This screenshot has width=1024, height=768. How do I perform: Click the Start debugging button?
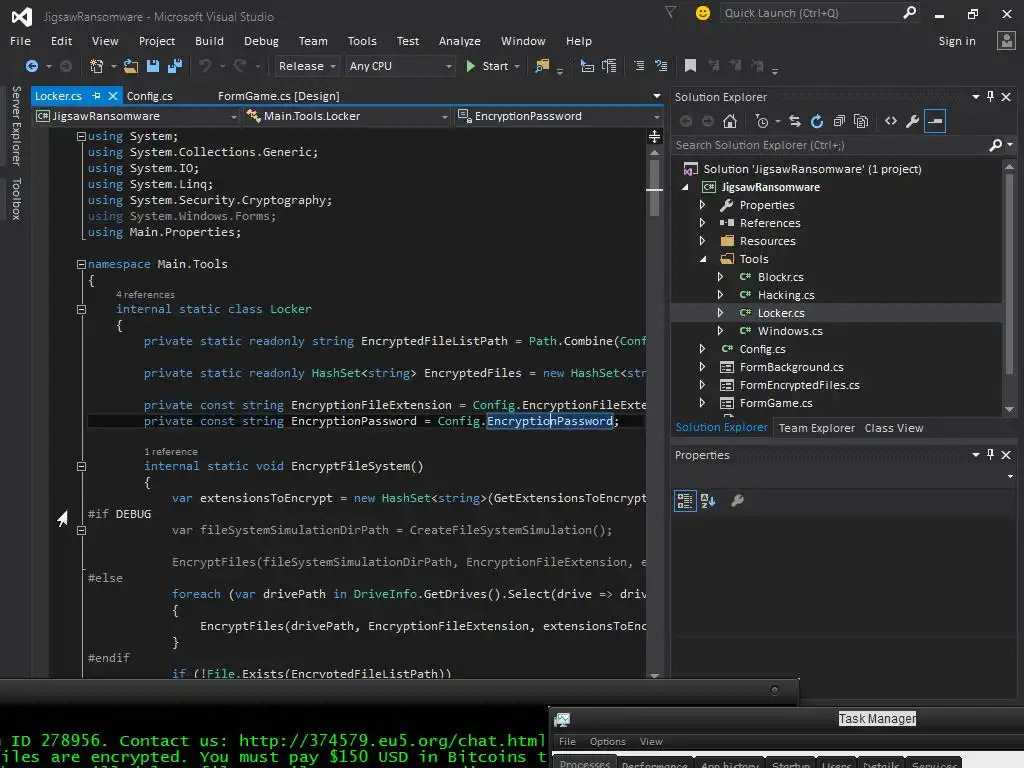coord(488,66)
